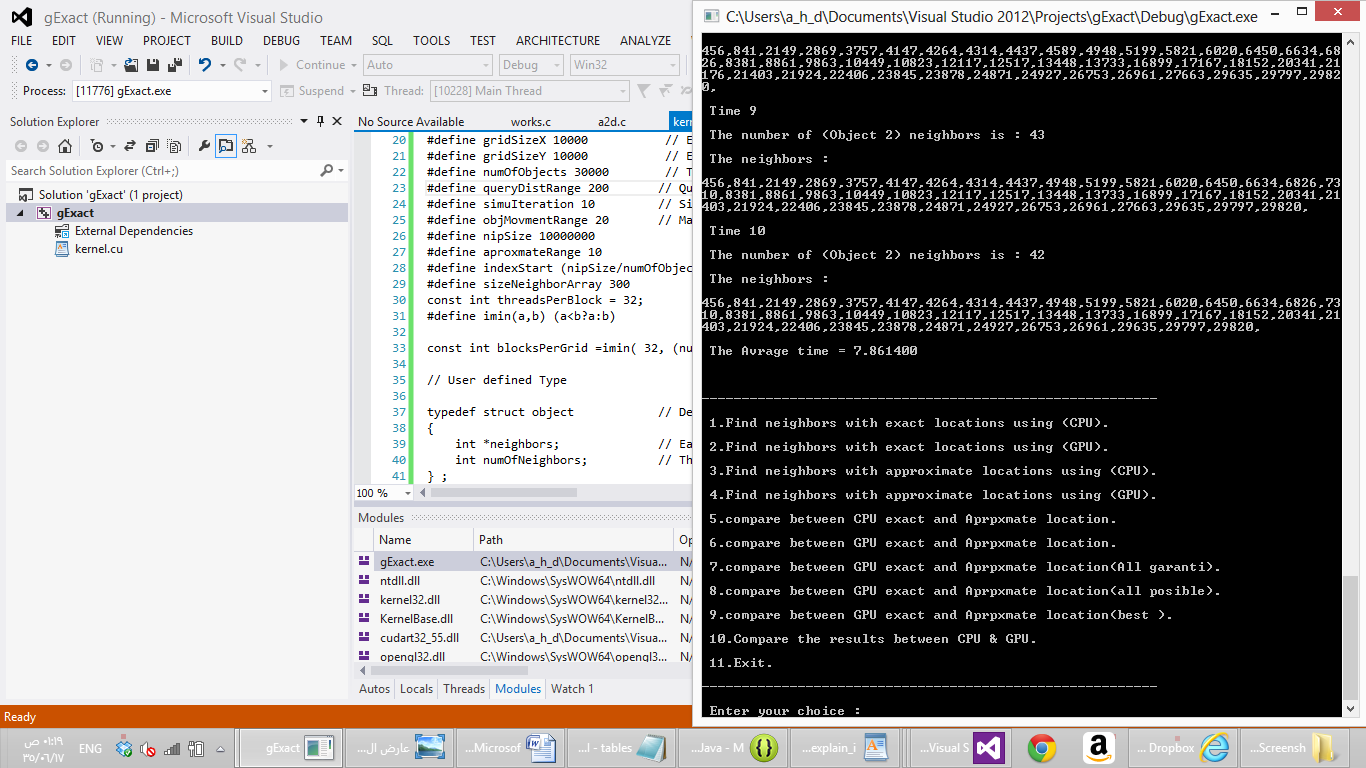Click the Home icon in Solution Explorer

[x=65, y=147]
